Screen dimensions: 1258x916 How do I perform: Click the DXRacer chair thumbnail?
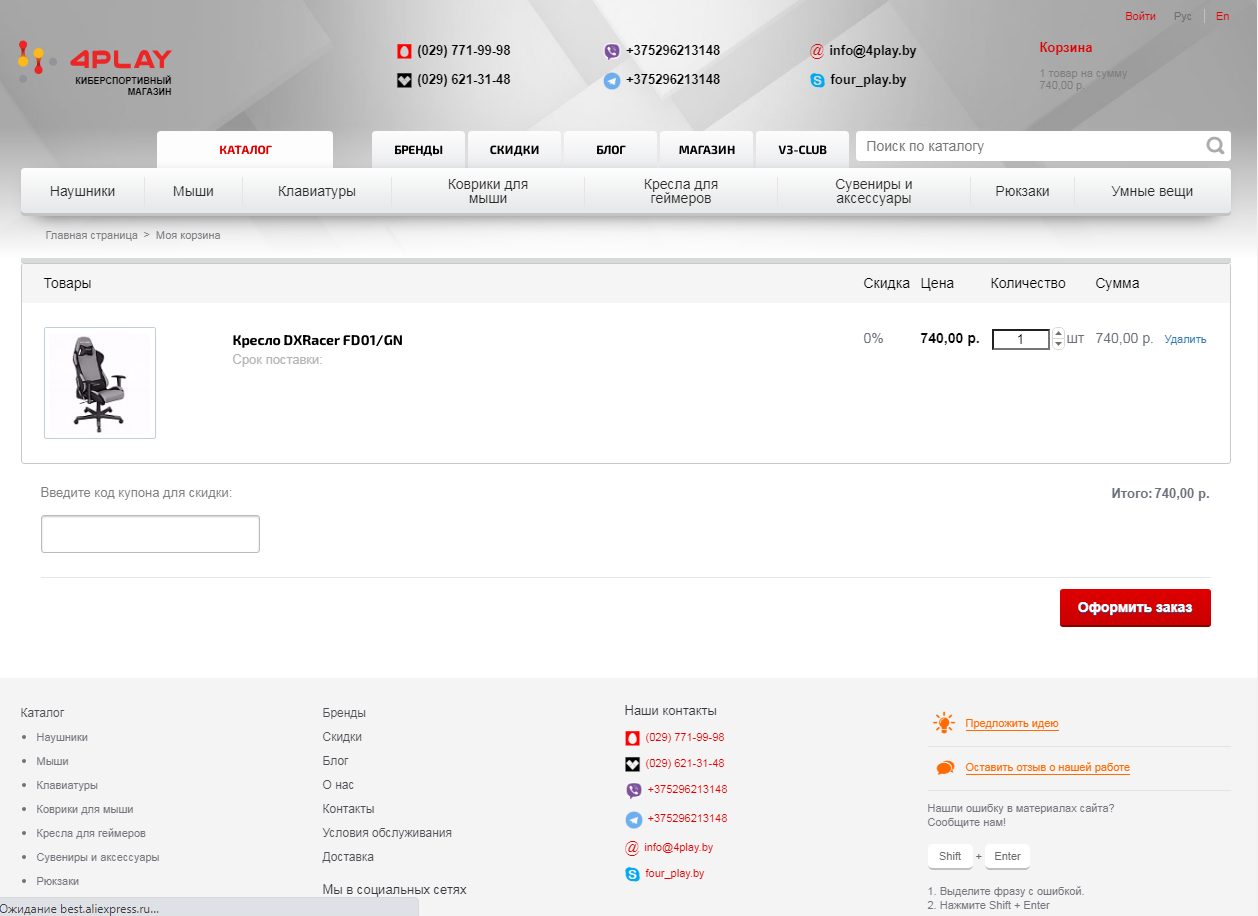click(x=100, y=383)
